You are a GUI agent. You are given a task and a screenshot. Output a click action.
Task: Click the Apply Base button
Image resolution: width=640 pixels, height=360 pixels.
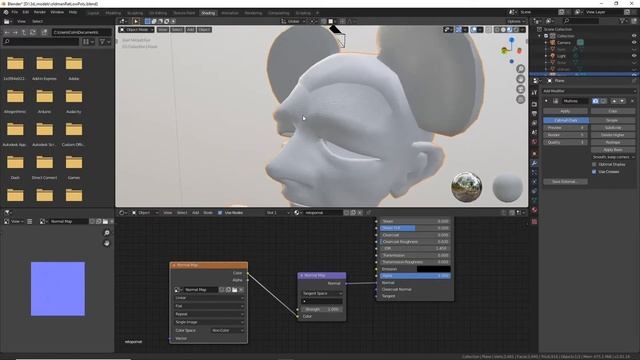pos(613,150)
